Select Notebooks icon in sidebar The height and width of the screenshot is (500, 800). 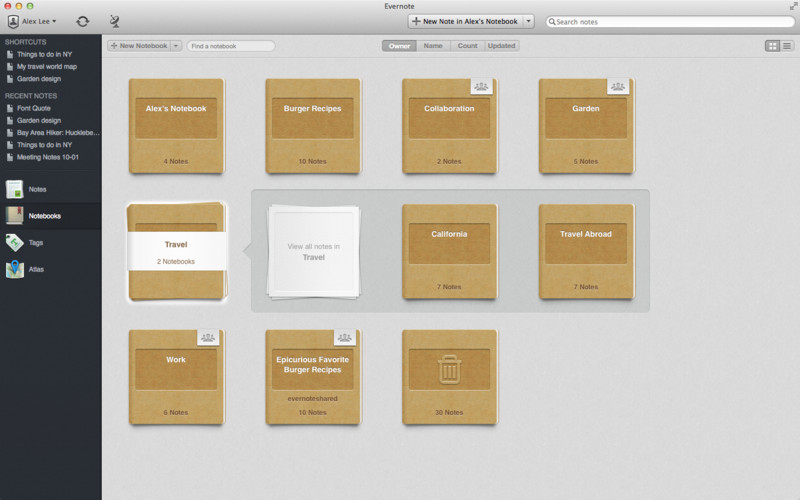[14, 216]
